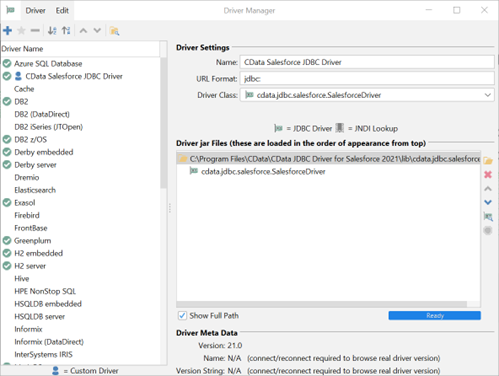Click the folder search find drivers icon
Image resolution: width=499 pixels, height=376 pixels.
click(114, 31)
